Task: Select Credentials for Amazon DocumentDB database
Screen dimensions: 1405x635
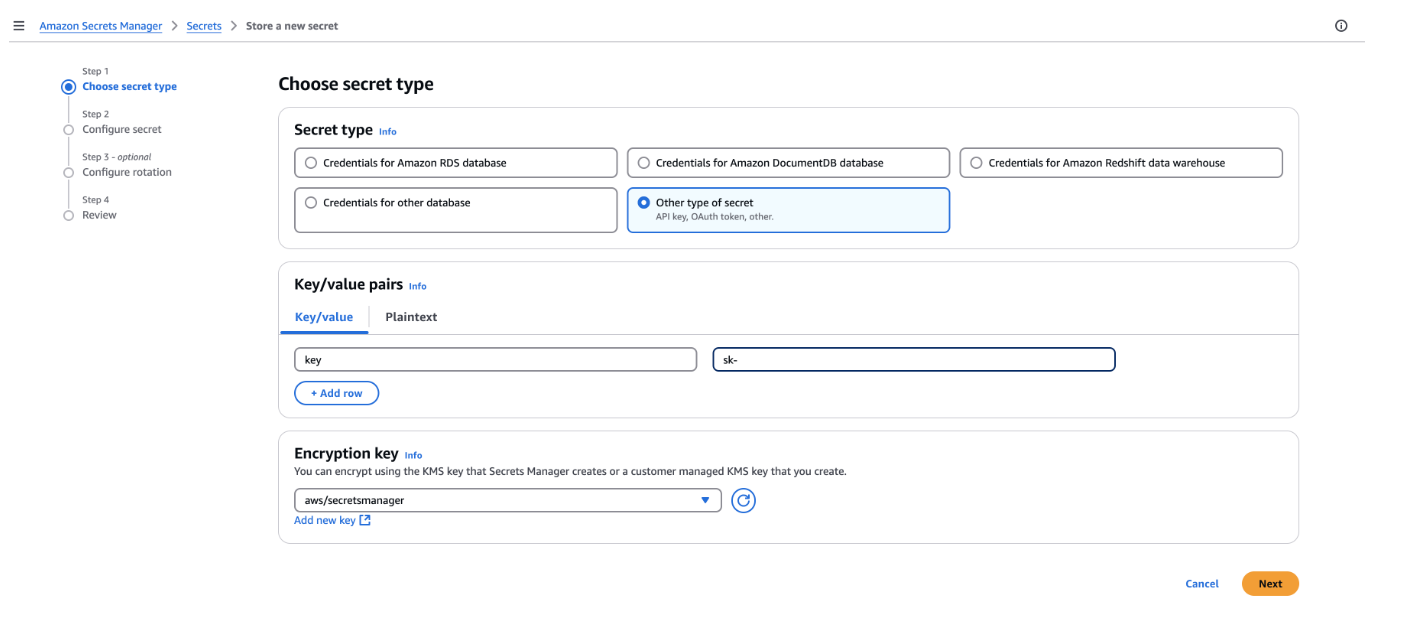Action: click(788, 163)
